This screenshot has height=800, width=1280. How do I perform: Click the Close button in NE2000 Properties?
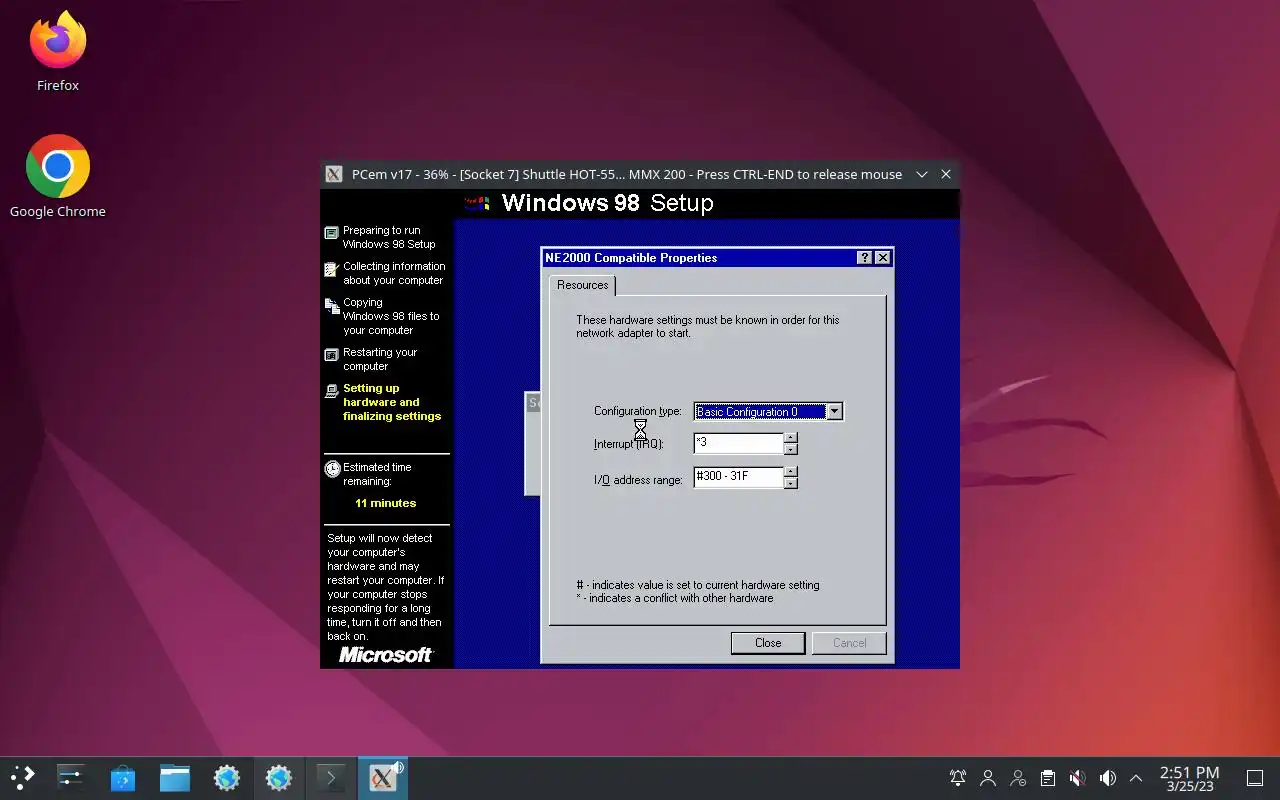tap(768, 643)
